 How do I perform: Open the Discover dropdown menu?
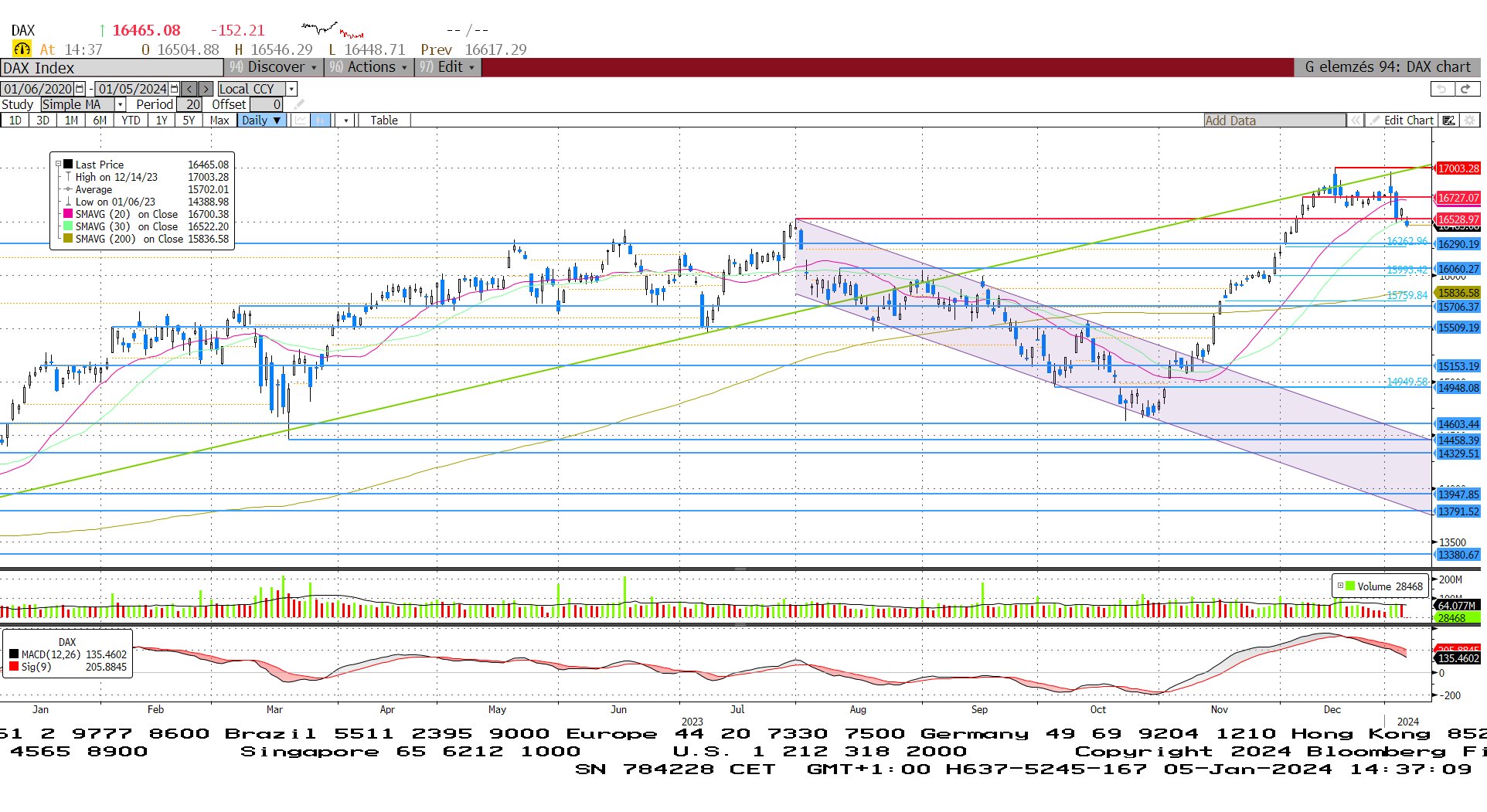(x=273, y=67)
